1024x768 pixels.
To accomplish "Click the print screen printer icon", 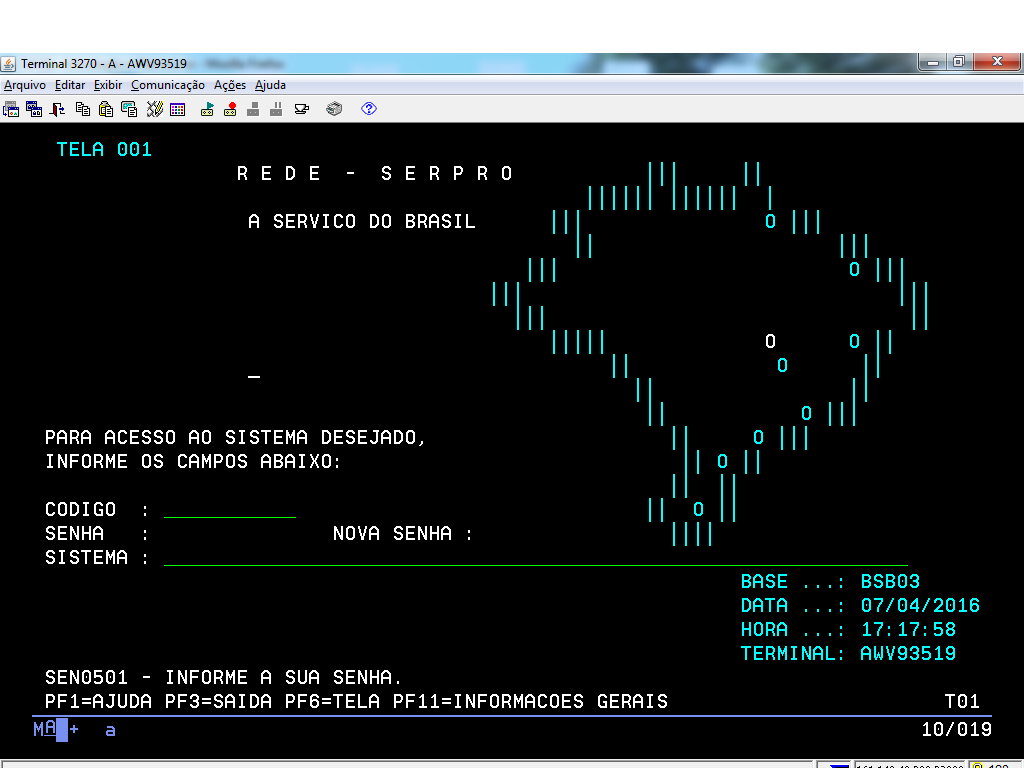I will tap(334, 109).
